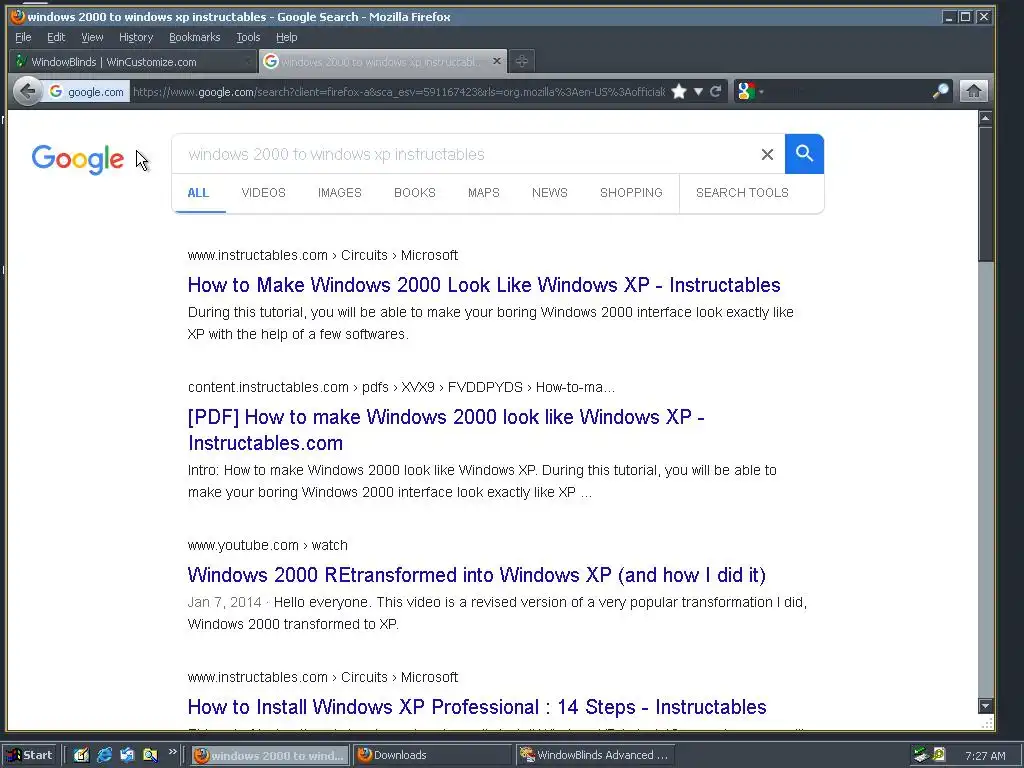Click the Firefox Google Search taskbar button
This screenshot has height=768, width=1024.
point(270,755)
